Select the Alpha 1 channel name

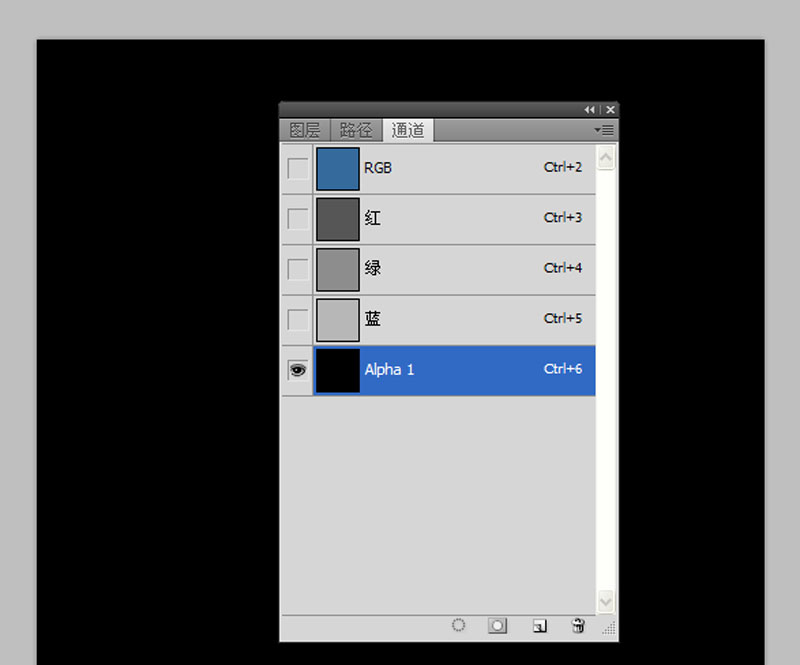(389, 370)
